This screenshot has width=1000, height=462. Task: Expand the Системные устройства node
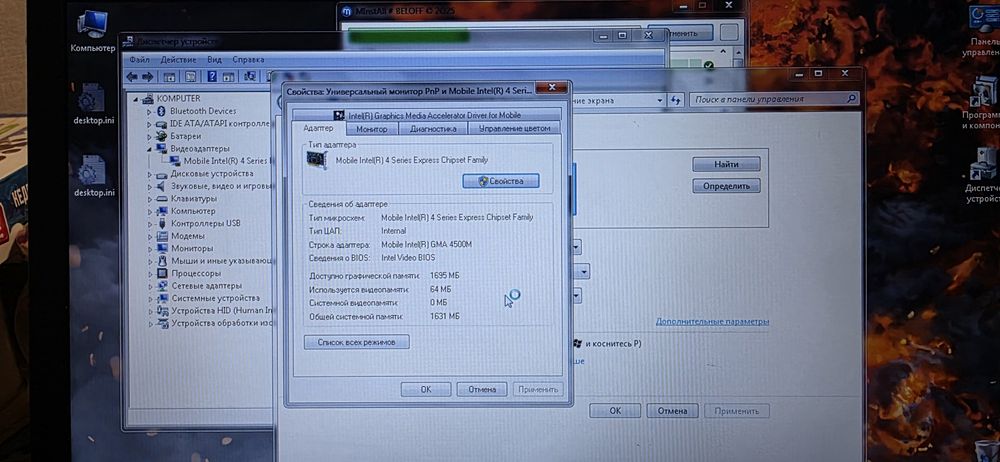tap(149, 298)
